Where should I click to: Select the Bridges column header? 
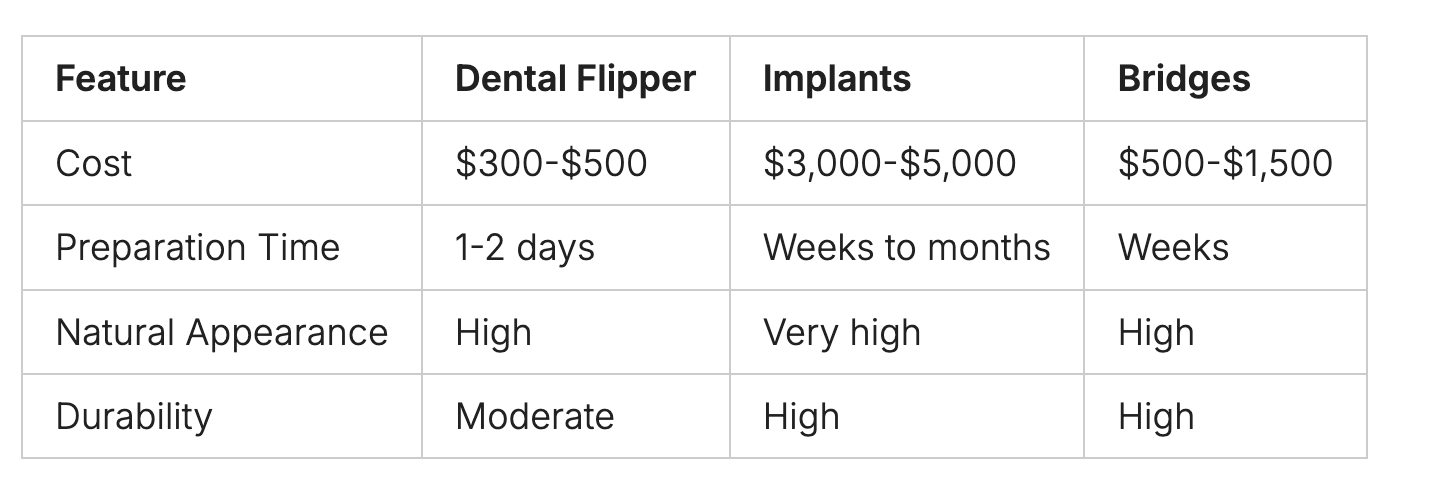point(1184,79)
